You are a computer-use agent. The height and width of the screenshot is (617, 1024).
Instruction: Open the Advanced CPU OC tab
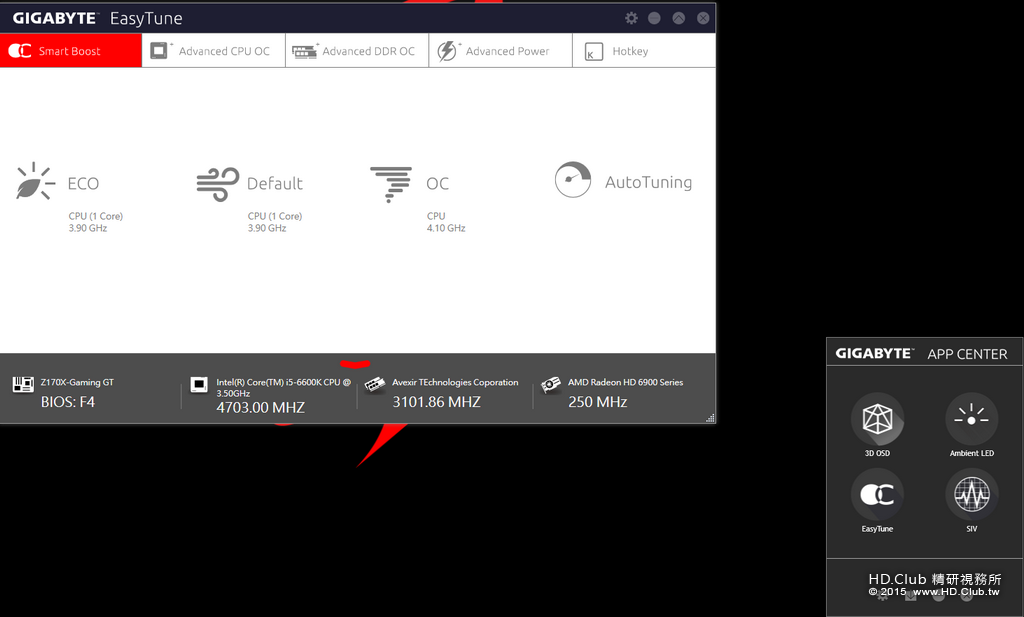point(214,51)
